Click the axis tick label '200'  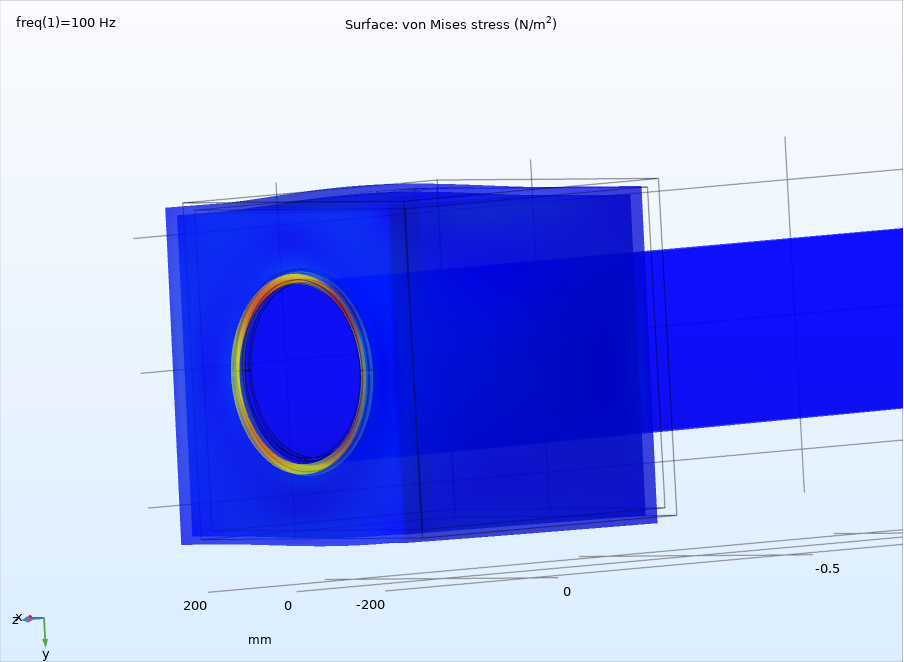195,606
